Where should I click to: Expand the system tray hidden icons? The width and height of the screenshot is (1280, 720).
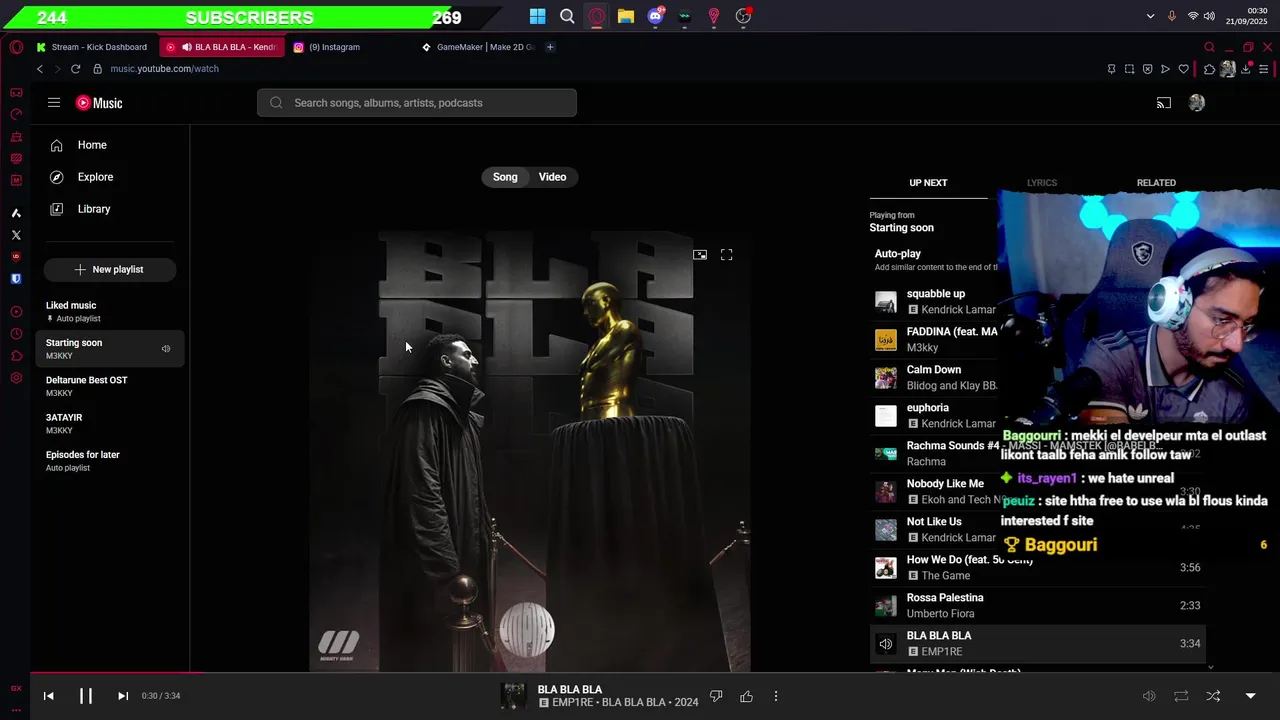tap(1150, 16)
